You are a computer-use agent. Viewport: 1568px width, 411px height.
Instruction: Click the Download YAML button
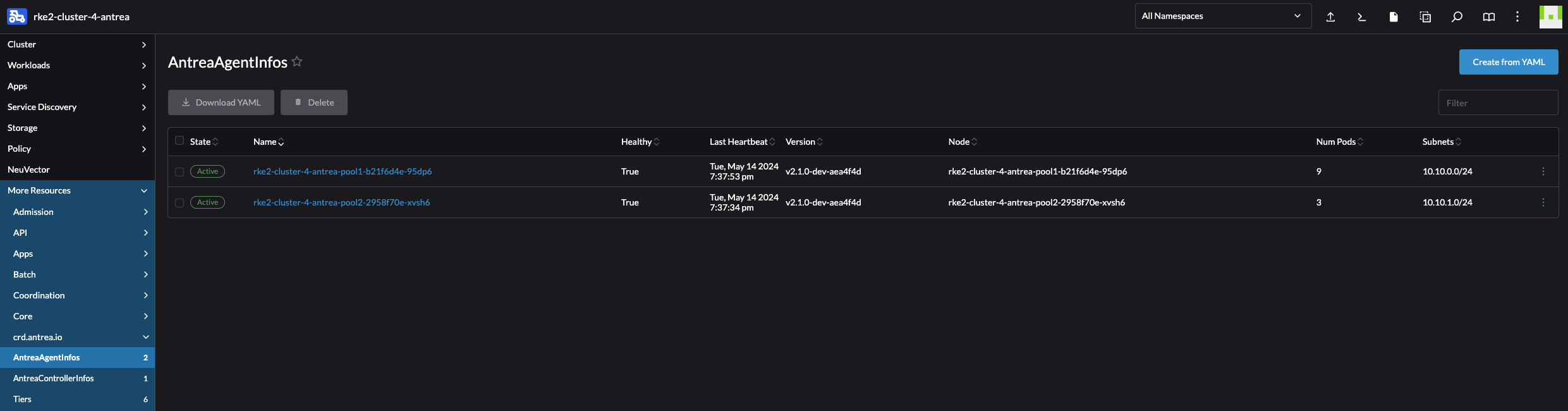pos(221,102)
